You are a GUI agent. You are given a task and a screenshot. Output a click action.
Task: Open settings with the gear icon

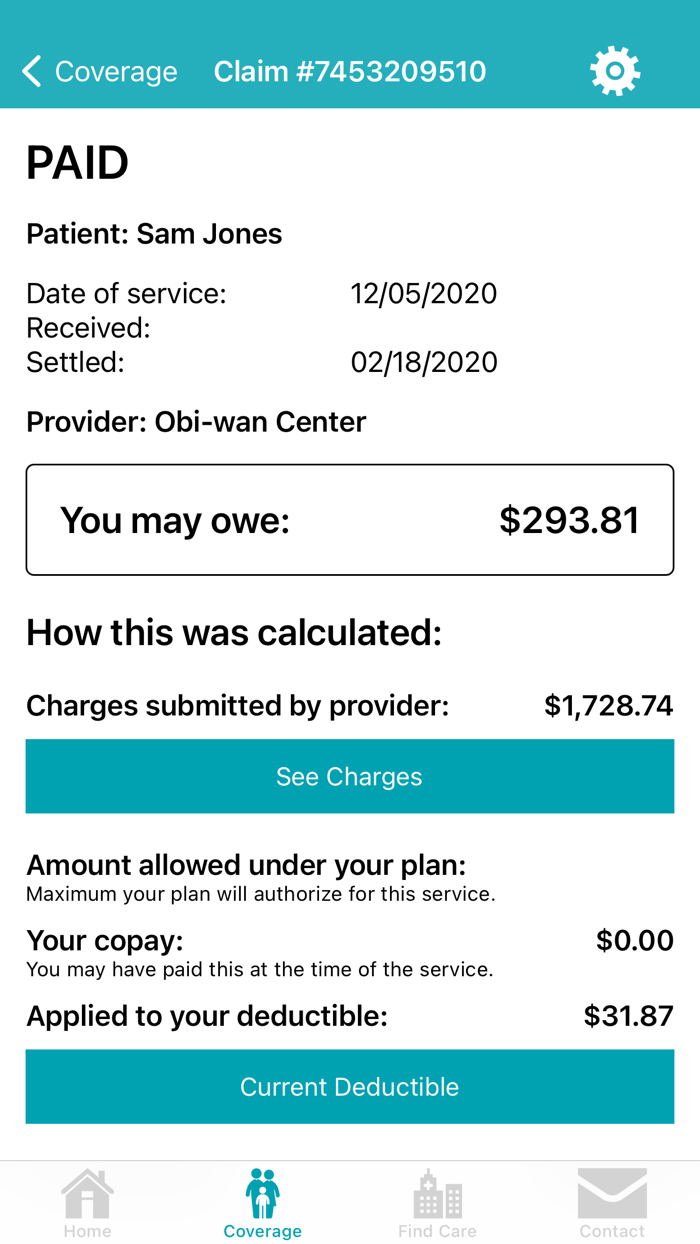(x=614, y=71)
